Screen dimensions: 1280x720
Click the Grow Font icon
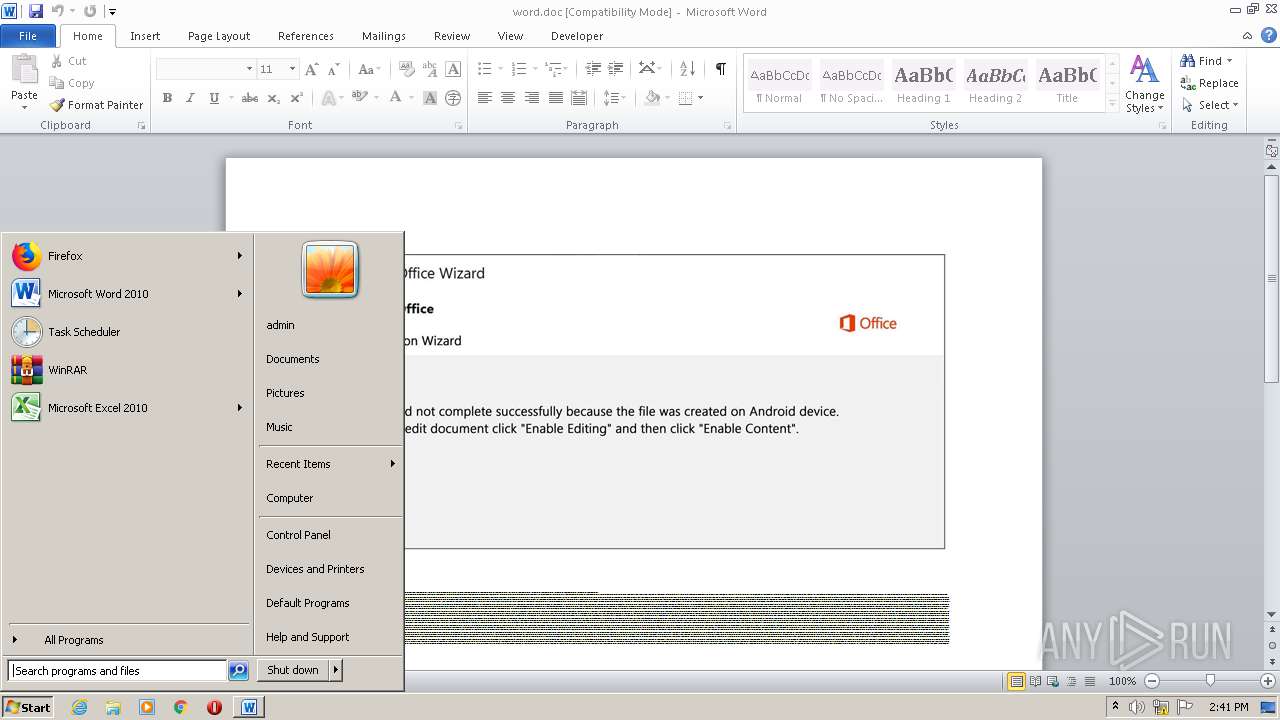311,69
